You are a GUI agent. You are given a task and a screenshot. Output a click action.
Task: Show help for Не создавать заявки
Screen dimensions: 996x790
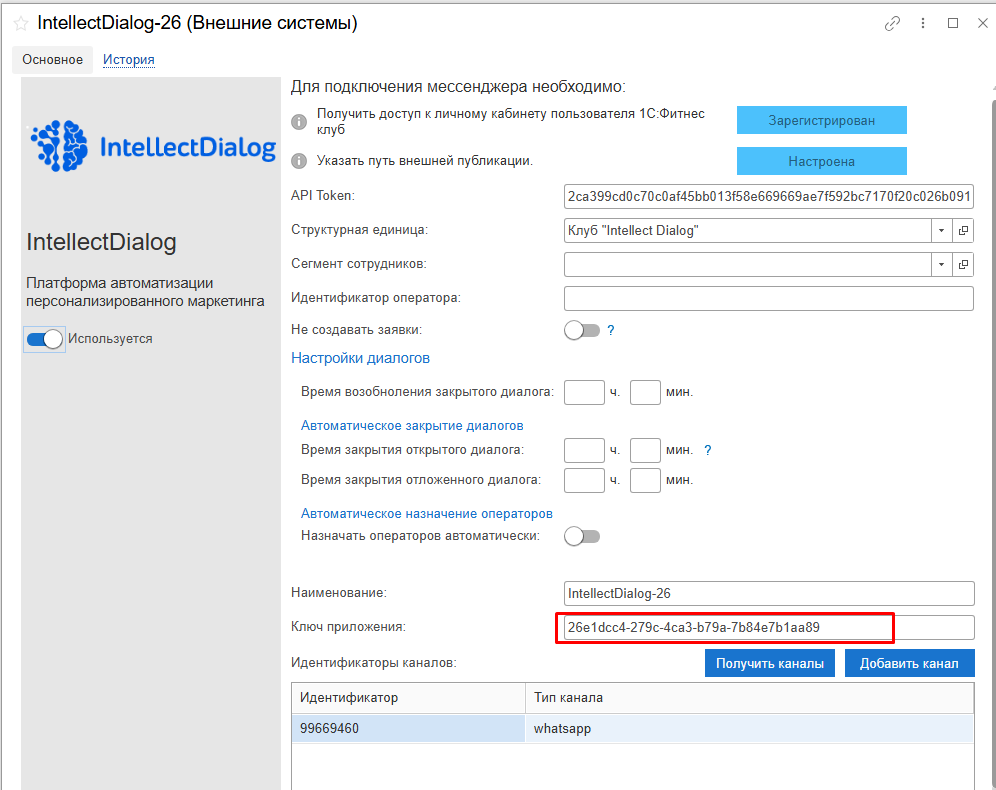pyautogui.click(x=610, y=330)
